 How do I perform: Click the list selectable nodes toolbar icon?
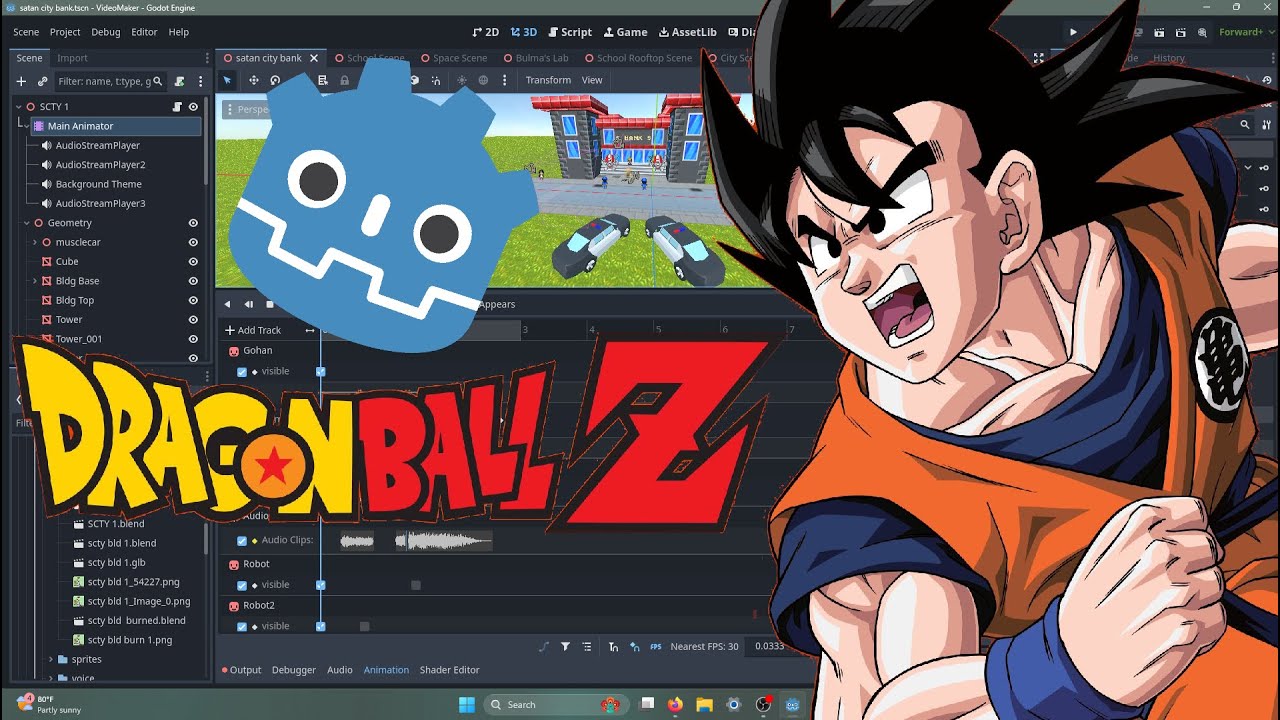pos(322,80)
